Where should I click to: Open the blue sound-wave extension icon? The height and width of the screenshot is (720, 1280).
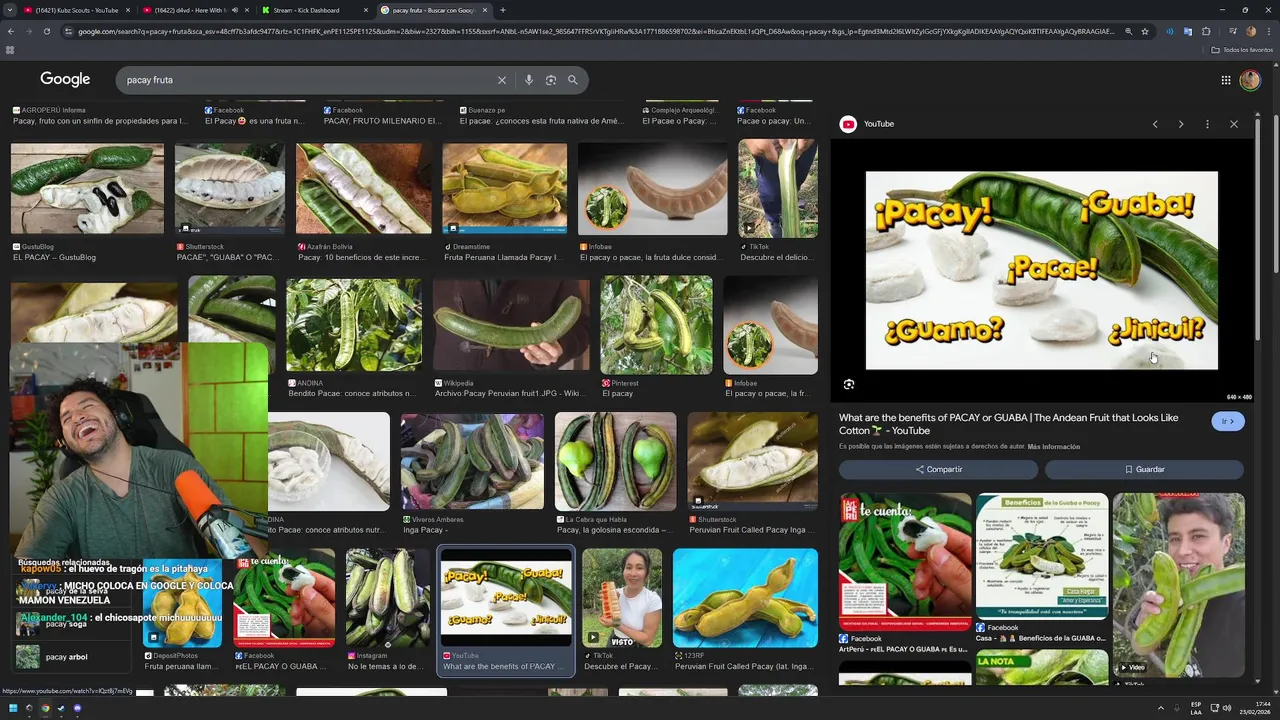(x=1170, y=31)
